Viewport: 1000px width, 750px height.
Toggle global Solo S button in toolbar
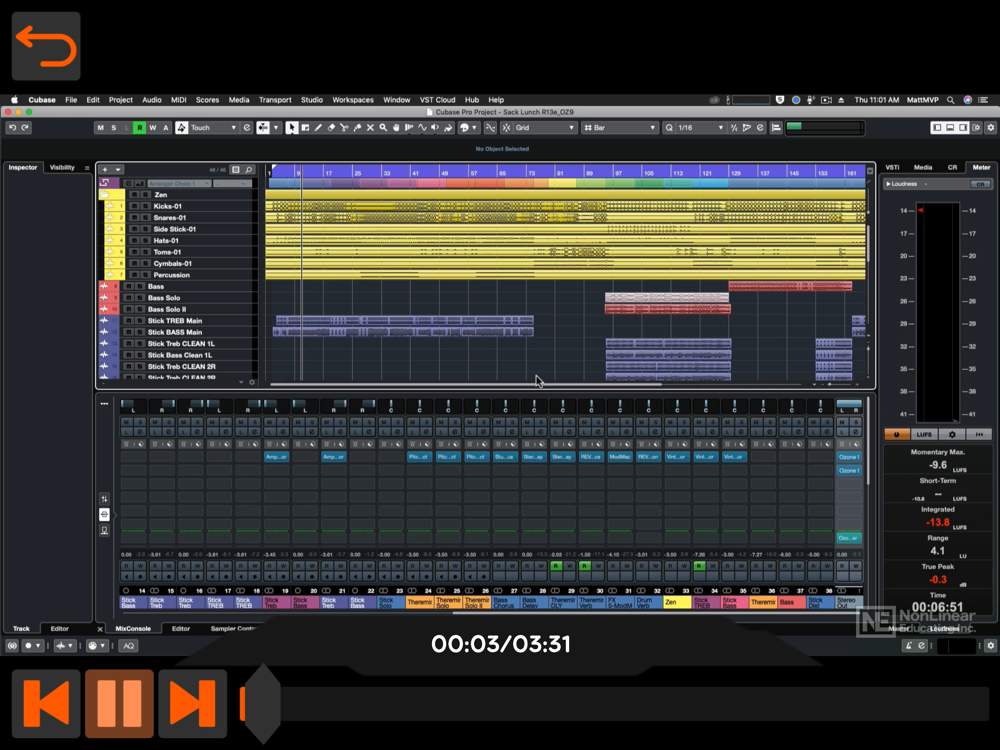tap(114, 128)
